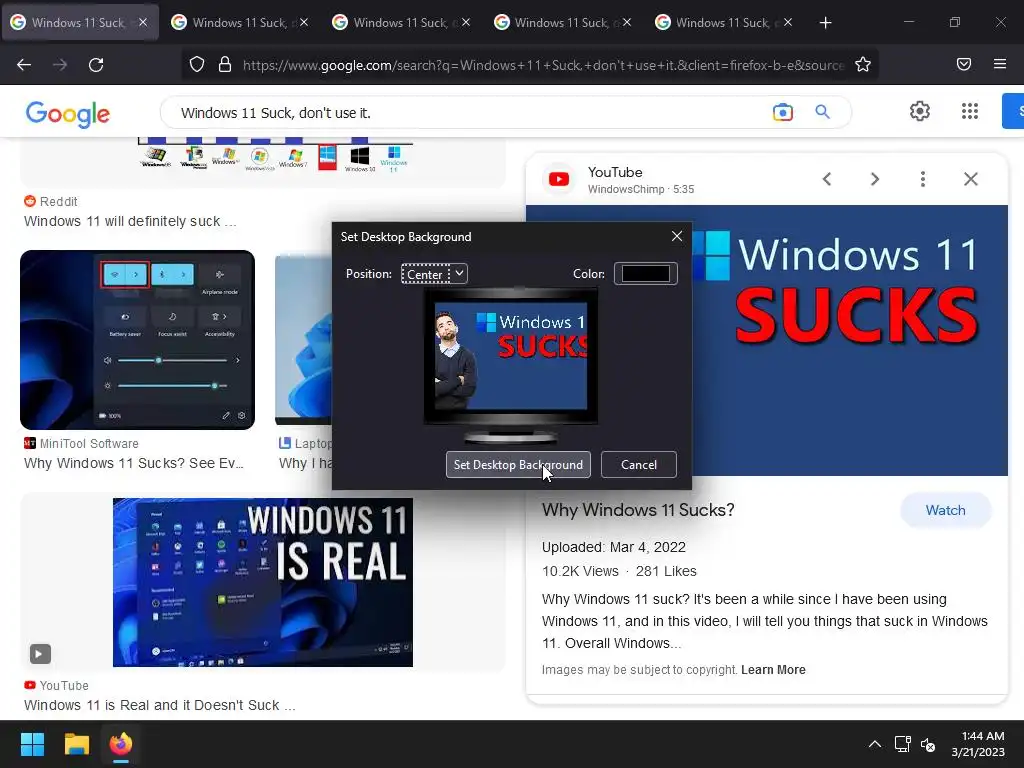Open the MiniTool quick settings thumbnail
Screen dimensions: 1024x768
point(137,340)
